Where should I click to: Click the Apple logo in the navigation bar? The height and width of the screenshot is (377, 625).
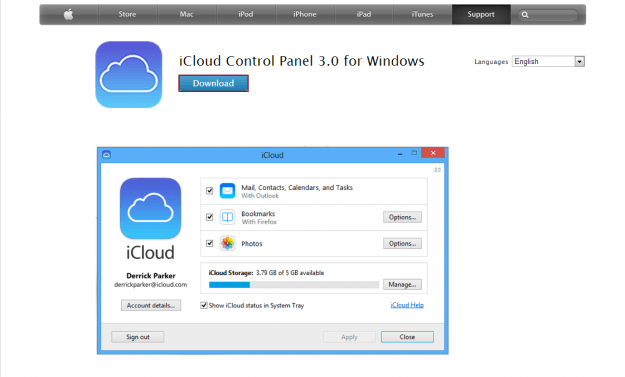69,15
